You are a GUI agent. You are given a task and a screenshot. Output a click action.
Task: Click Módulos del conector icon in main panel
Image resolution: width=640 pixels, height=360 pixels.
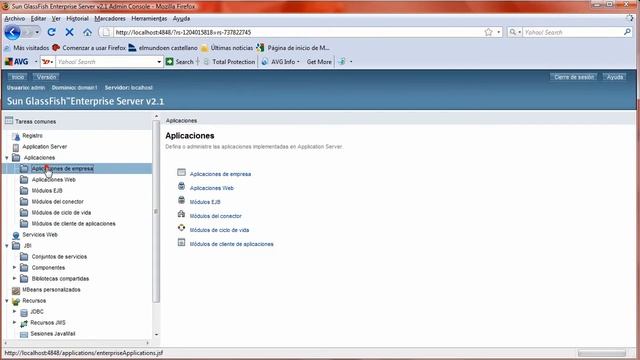(181, 214)
